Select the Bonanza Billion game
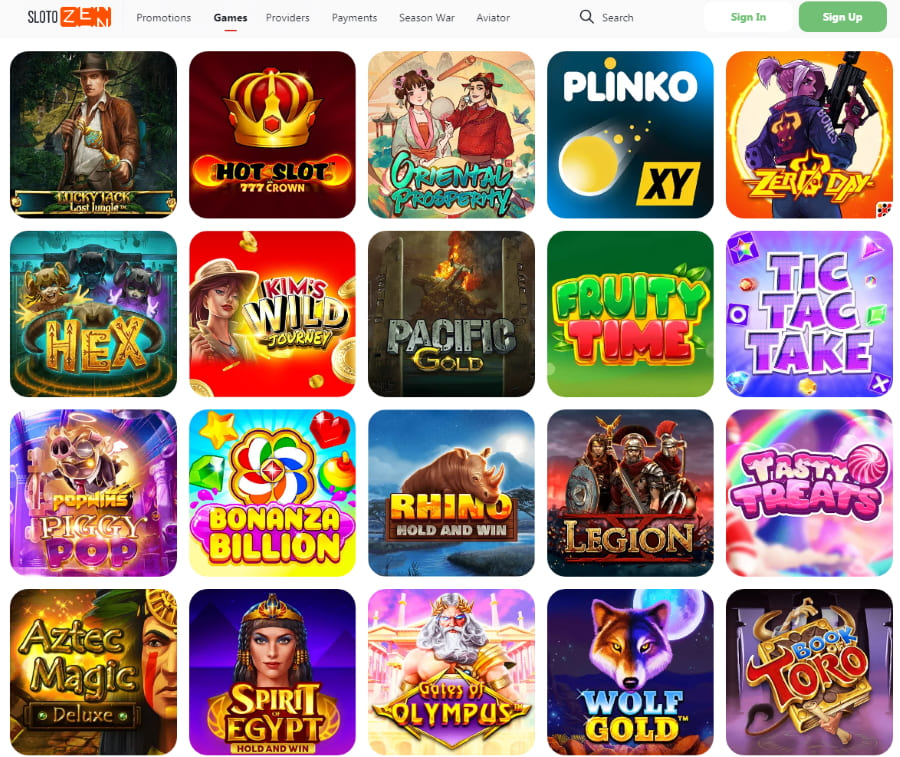This screenshot has width=900, height=757. pos(272,493)
